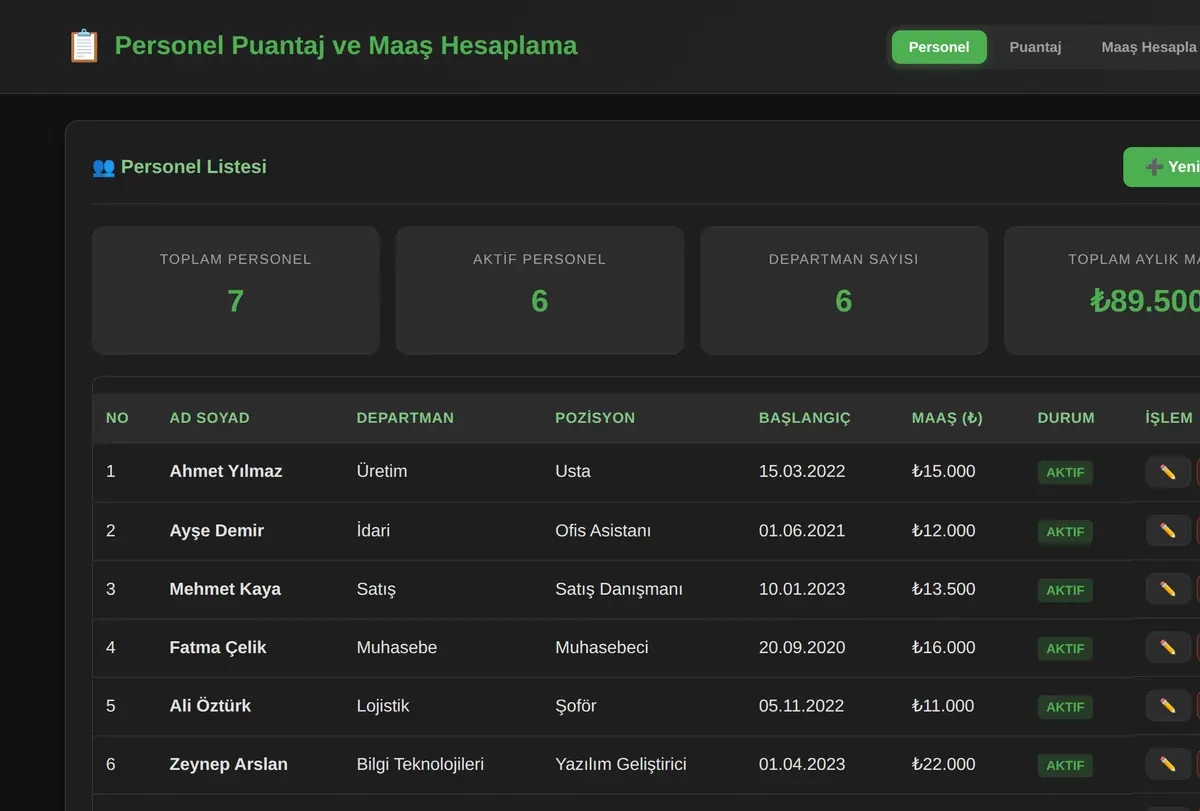
Task: Click the DEPARTMAN column header
Action: (405, 418)
